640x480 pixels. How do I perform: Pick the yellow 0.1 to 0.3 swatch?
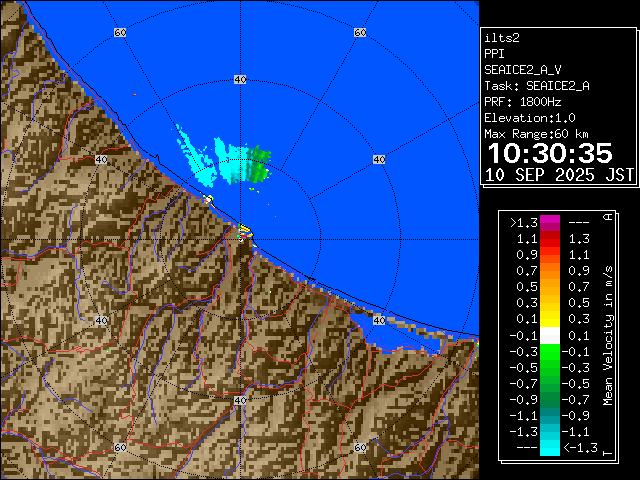point(549,319)
